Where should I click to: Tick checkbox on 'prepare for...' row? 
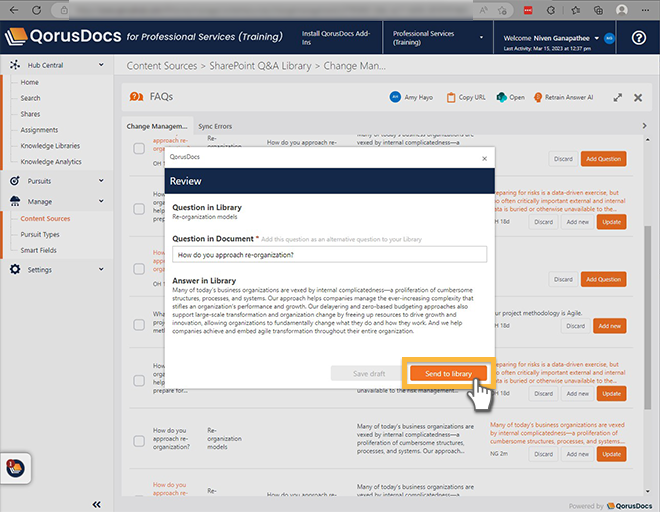pyautogui.click(x=139, y=381)
